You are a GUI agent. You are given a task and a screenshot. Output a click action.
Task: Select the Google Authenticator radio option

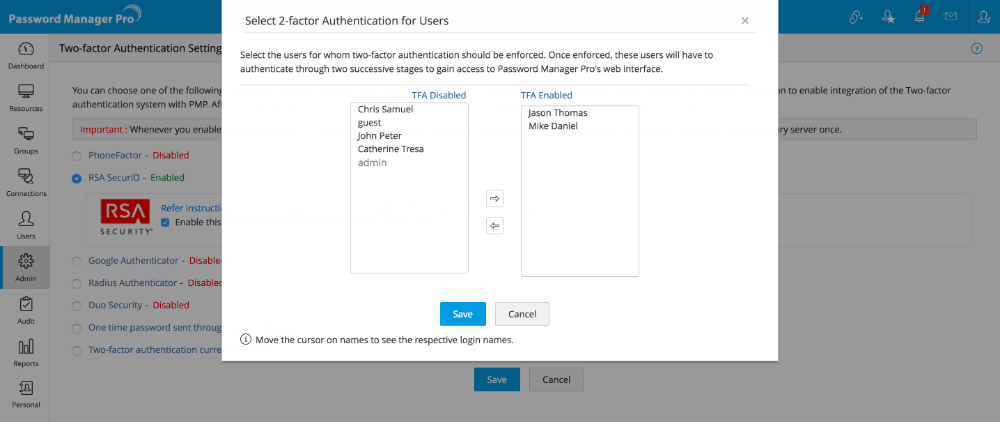[x=77, y=261]
